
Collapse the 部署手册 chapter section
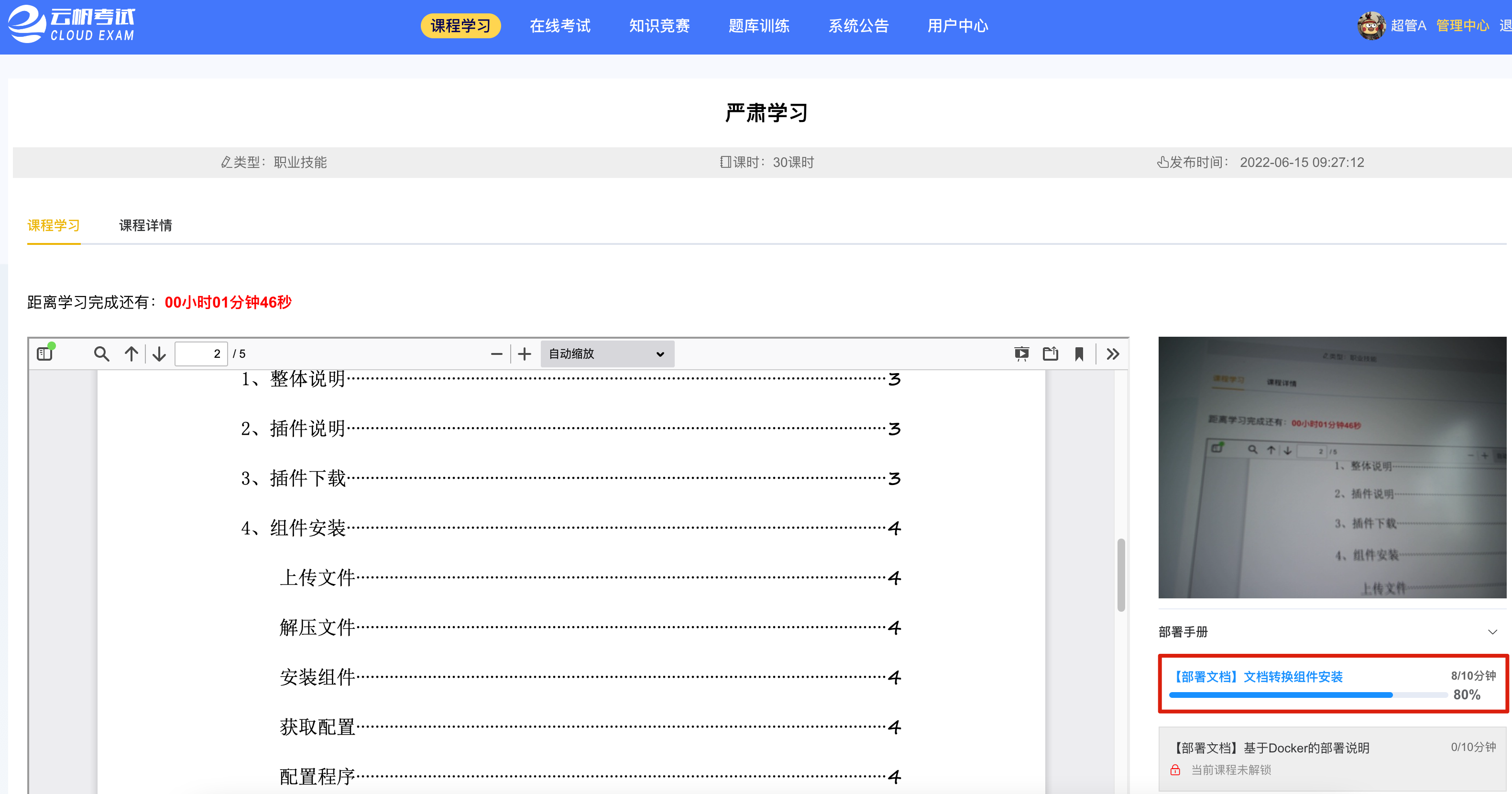1492,632
